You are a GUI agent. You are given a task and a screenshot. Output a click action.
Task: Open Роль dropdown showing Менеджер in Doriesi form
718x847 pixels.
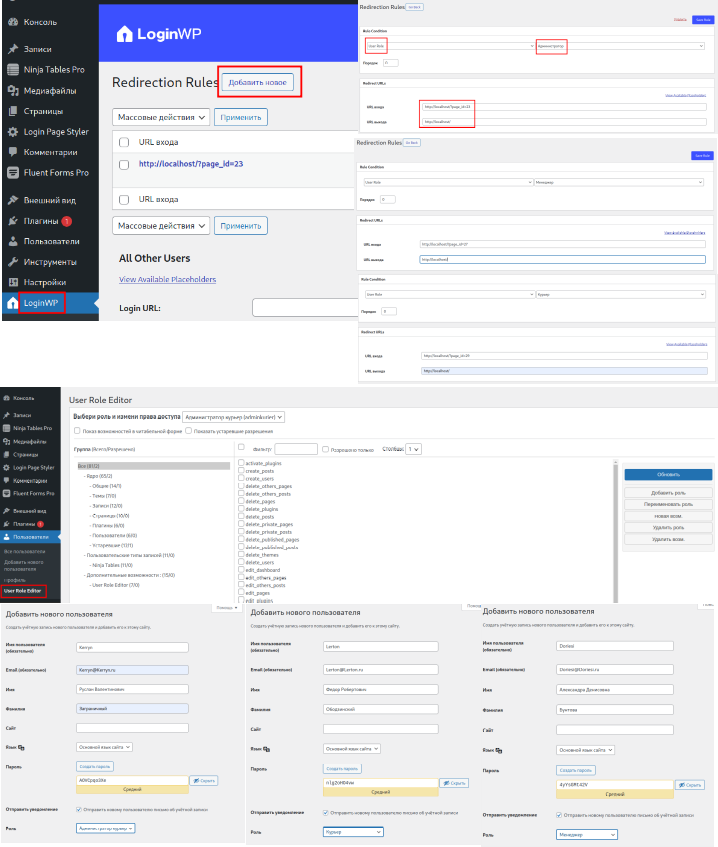coord(587,835)
